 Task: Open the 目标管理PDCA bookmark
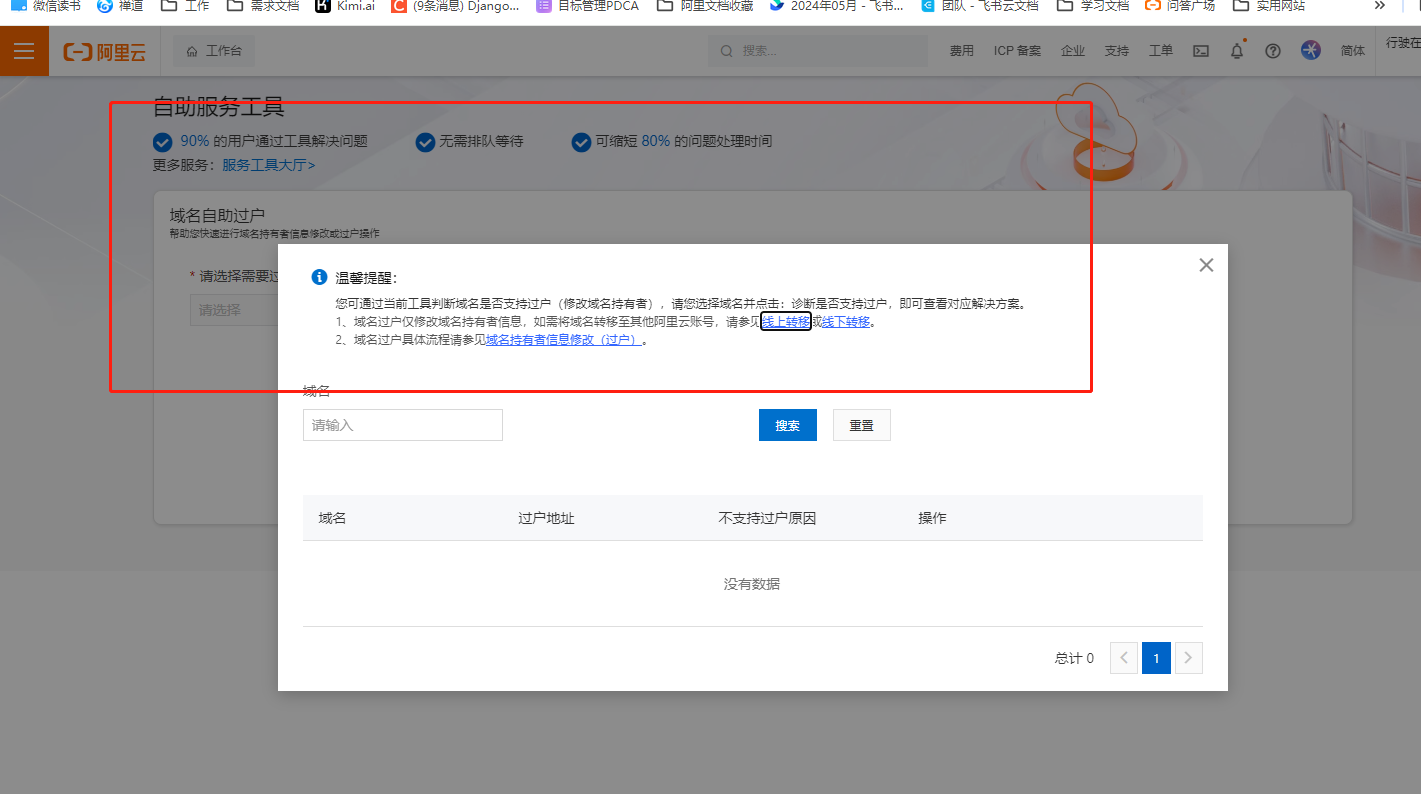[588, 6]
